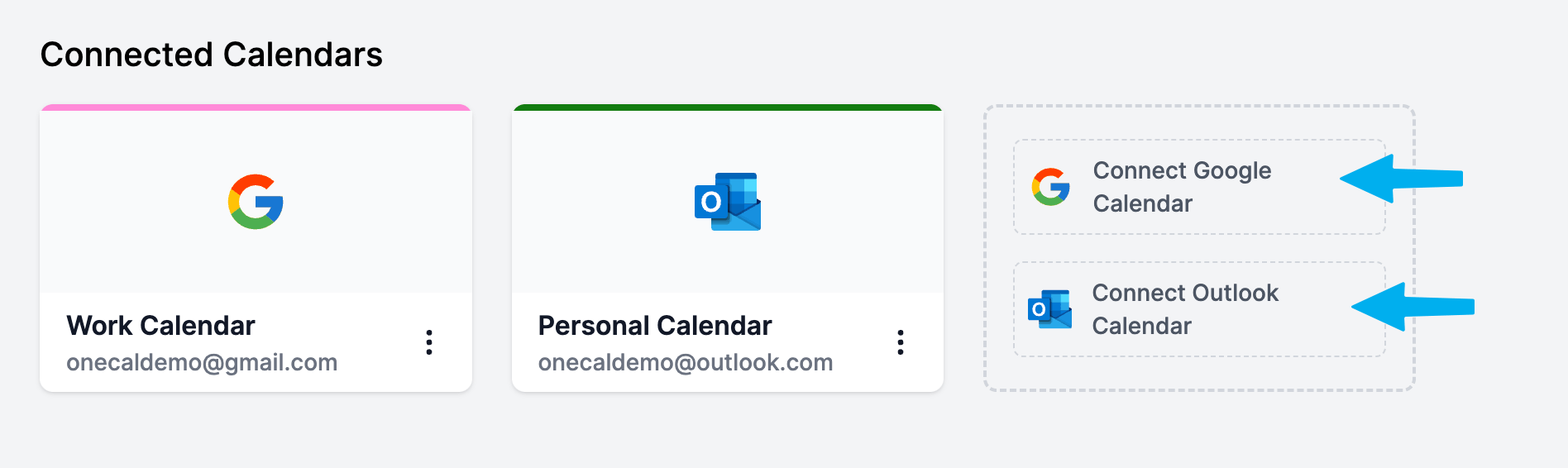Select the Work Calendar title
The image size is (1568, 468).
(160, 326)
